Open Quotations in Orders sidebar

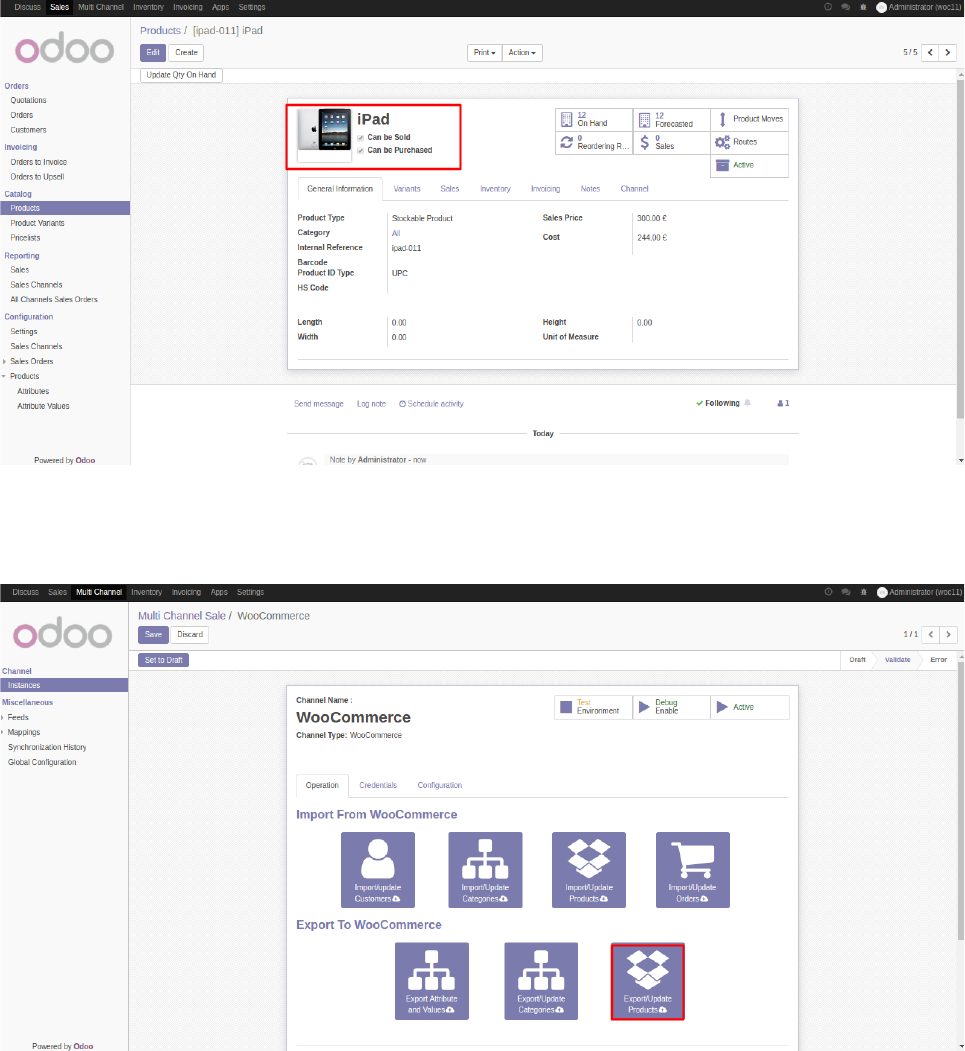coord(28,101)
